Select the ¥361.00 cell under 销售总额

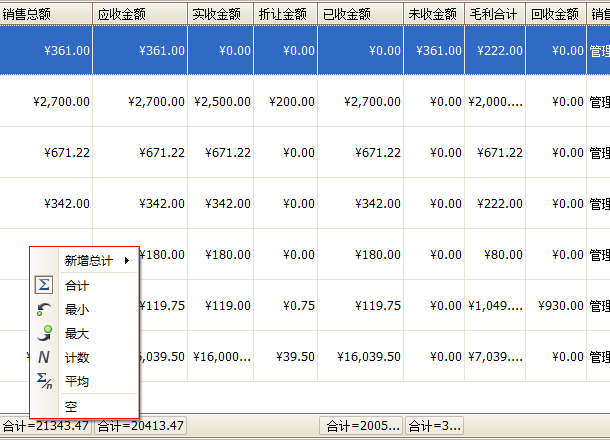pyautogui.click(x=46, y=50)
